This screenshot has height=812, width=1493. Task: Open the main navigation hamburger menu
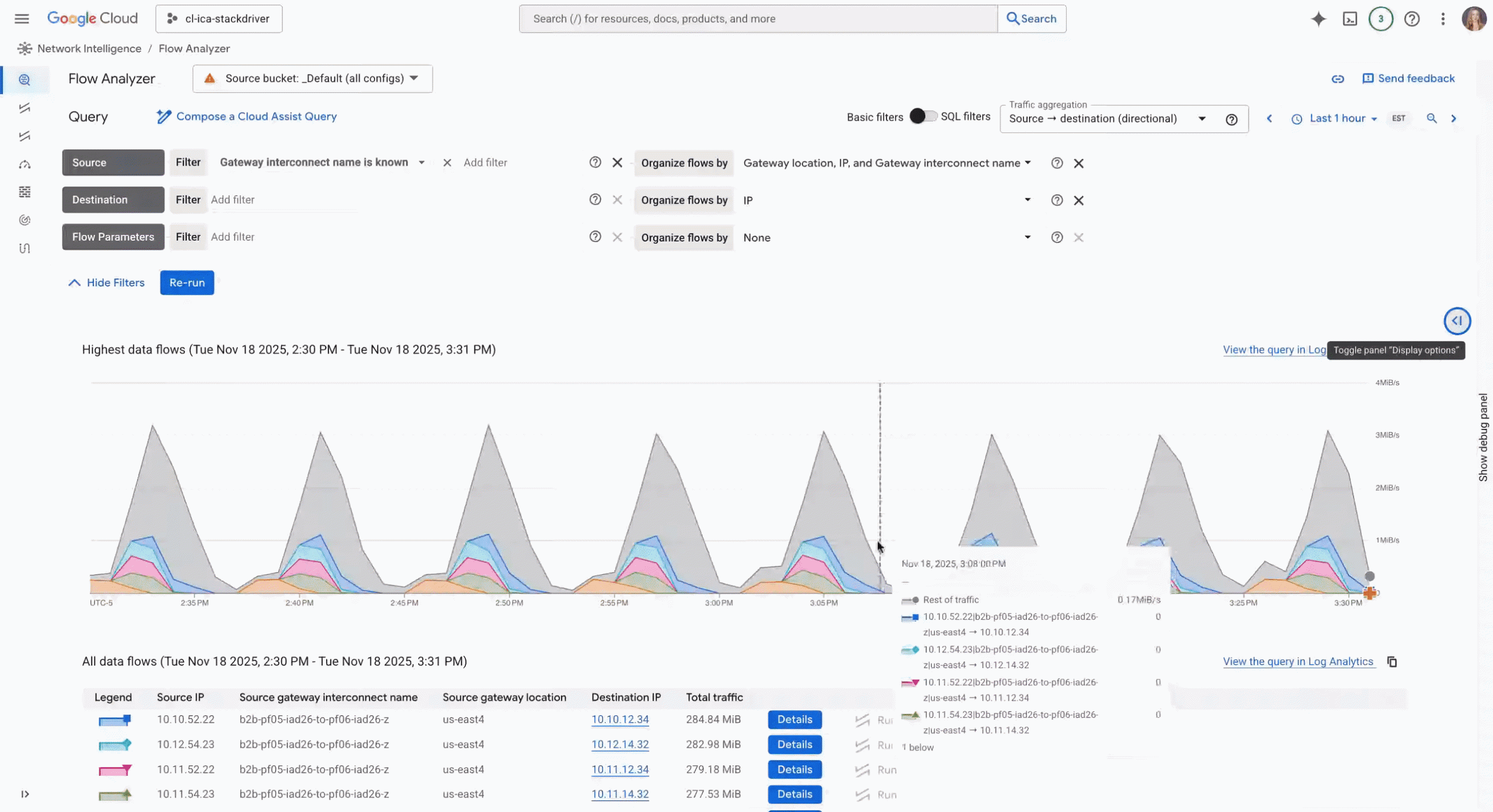point(22,19)
